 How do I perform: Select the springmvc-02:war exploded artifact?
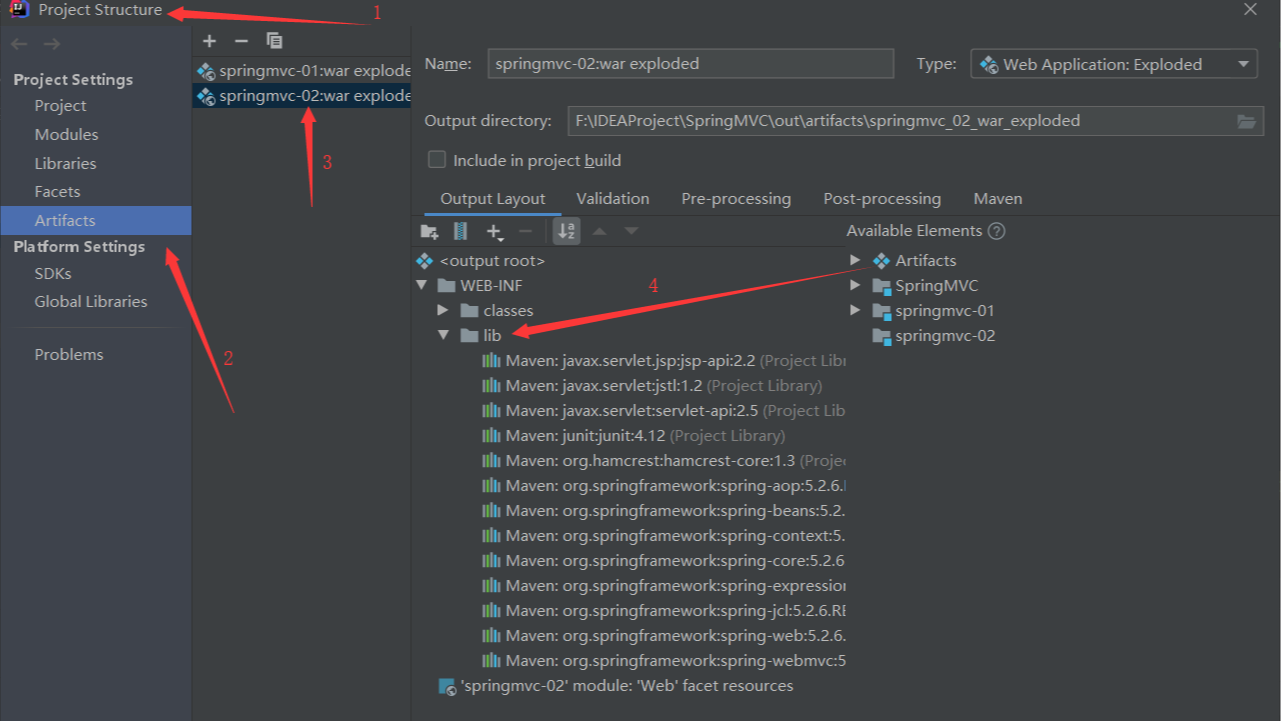coord(302,96)
